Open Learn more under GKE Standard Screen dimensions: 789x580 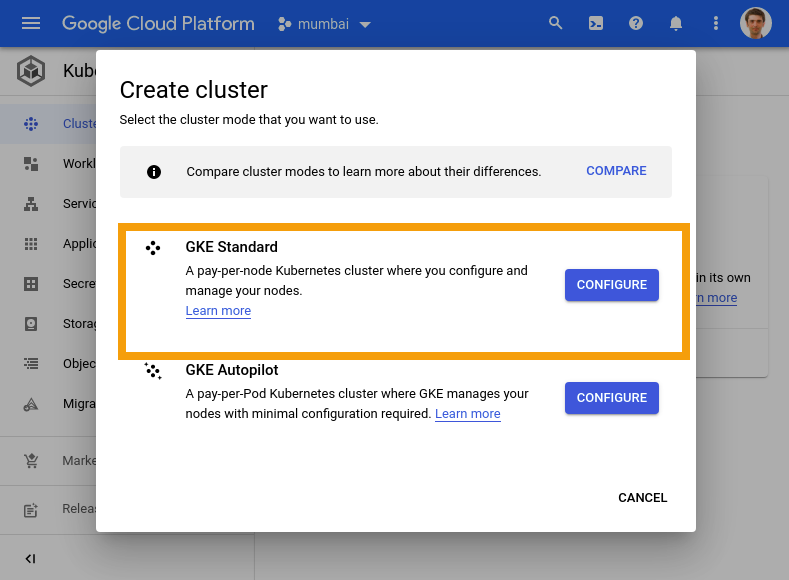click(218, 311)
